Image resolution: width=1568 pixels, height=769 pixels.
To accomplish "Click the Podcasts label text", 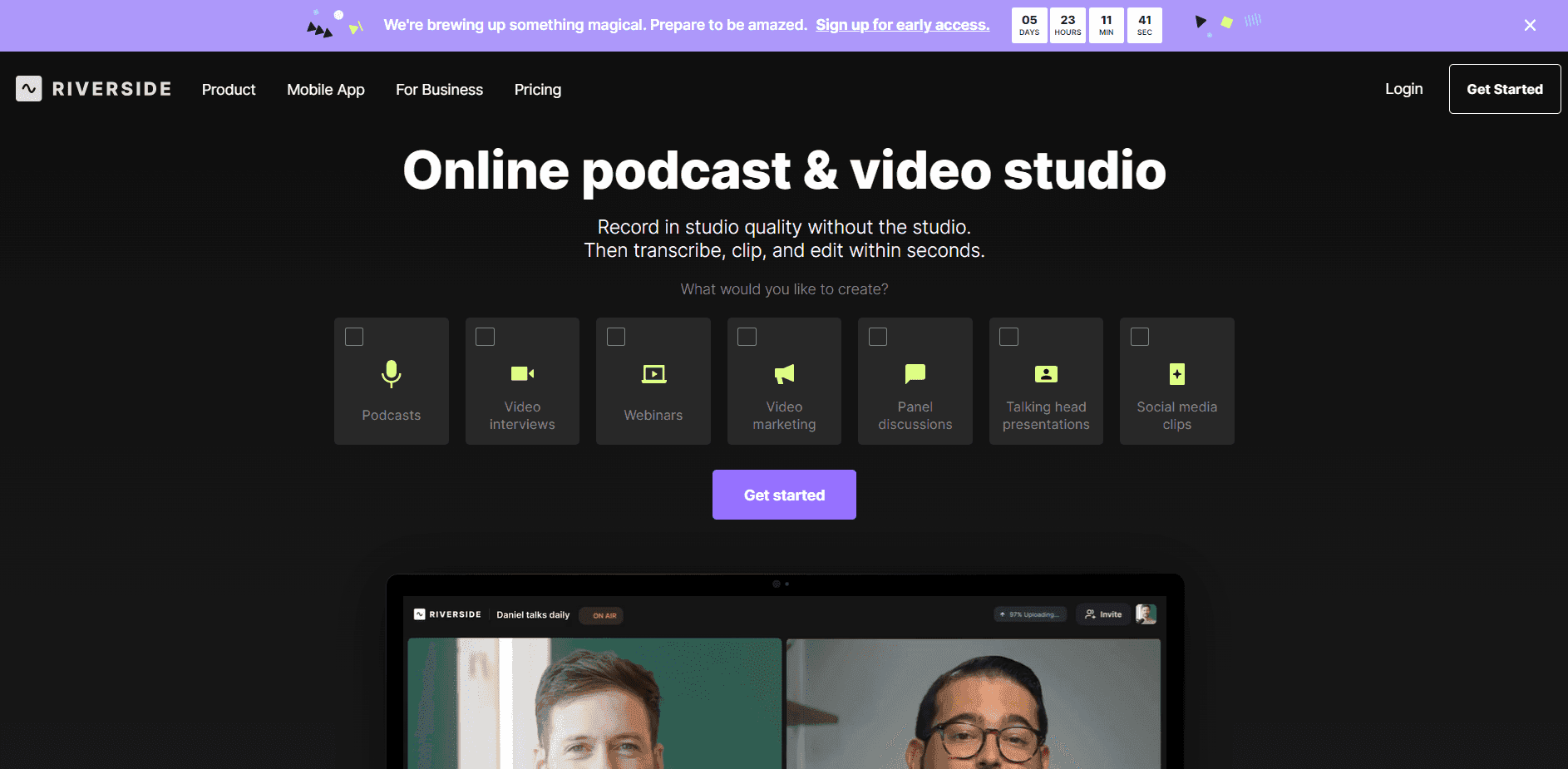I will tap(392, 415).
